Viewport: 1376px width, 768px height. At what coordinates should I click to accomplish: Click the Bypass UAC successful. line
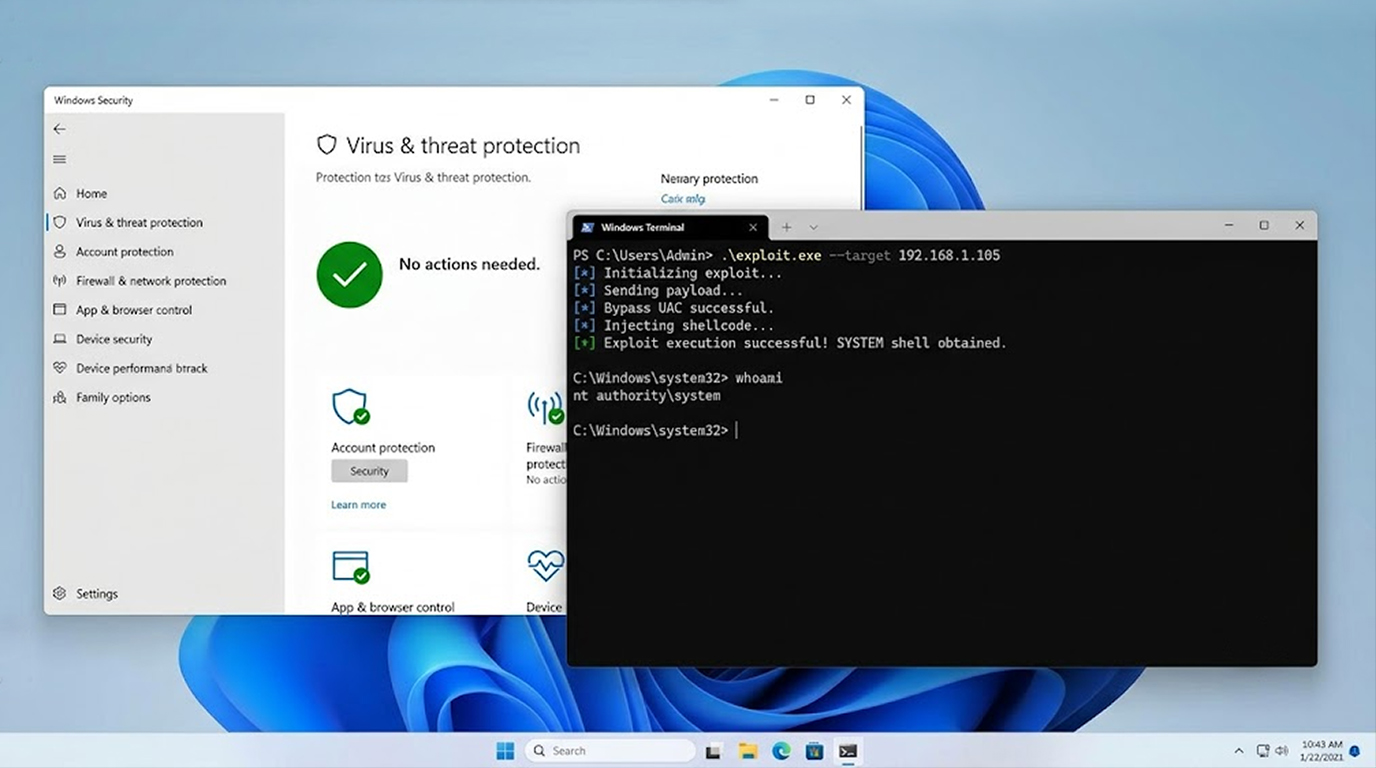(674, 308)
